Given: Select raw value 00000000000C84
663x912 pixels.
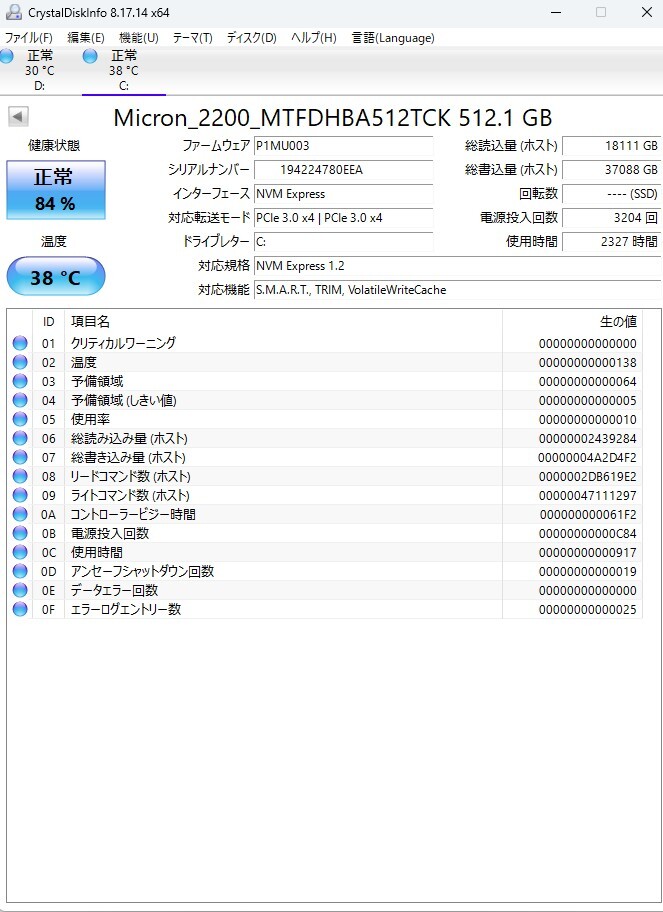Looking at the screenshot, I should pyautogui.click(x=587, y=534).
